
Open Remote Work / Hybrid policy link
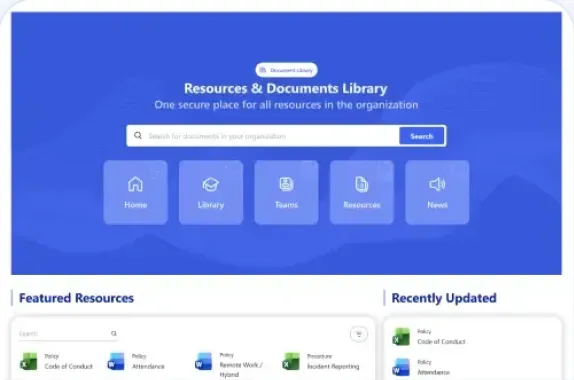coord(241,369)
